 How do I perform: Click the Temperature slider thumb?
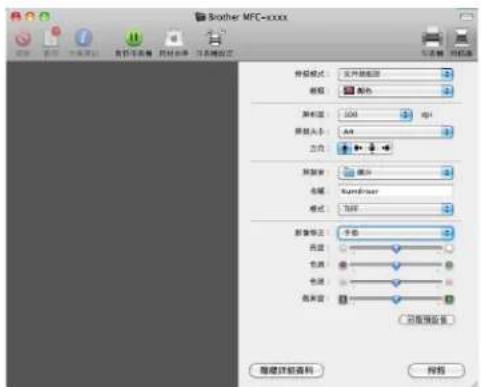coord(396,283)
